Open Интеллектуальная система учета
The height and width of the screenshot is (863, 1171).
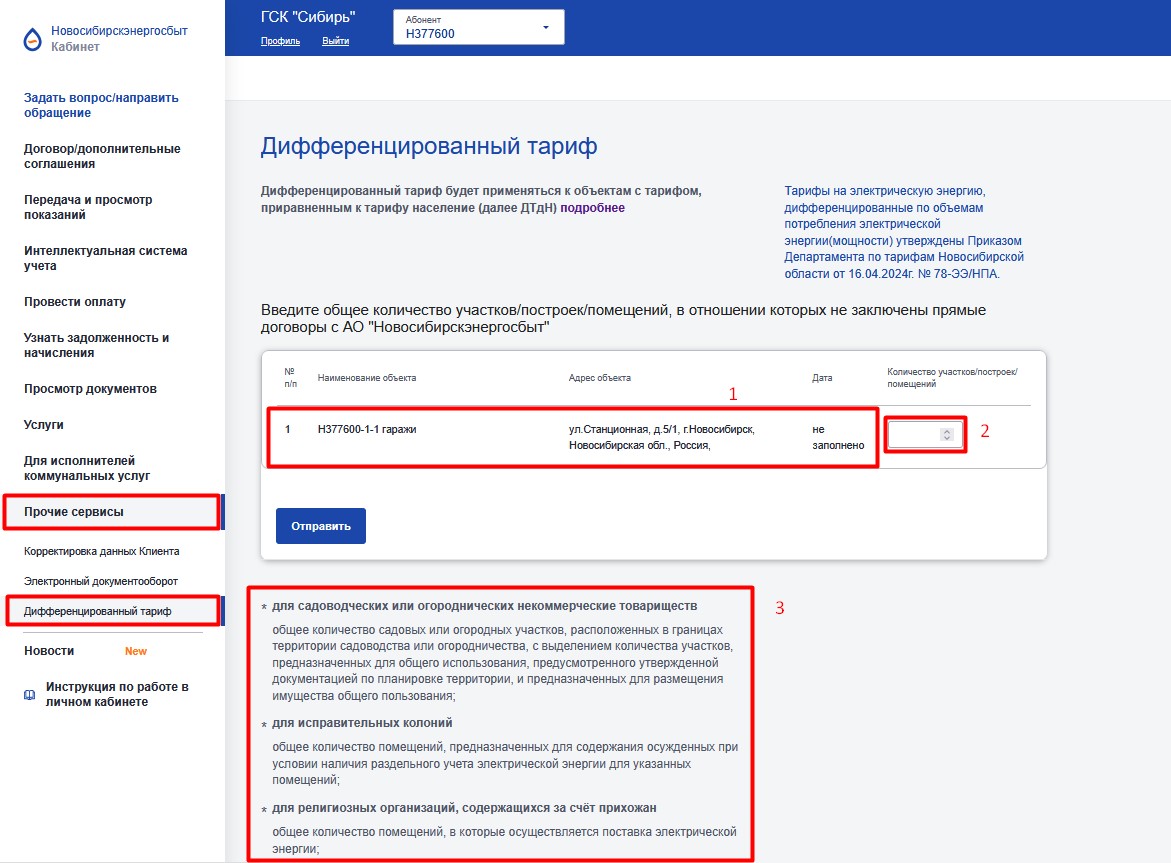click(x=105, y=258)
